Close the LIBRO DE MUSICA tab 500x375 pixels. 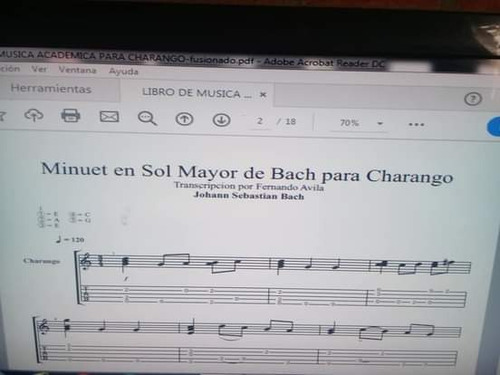(x=263, y=95)
